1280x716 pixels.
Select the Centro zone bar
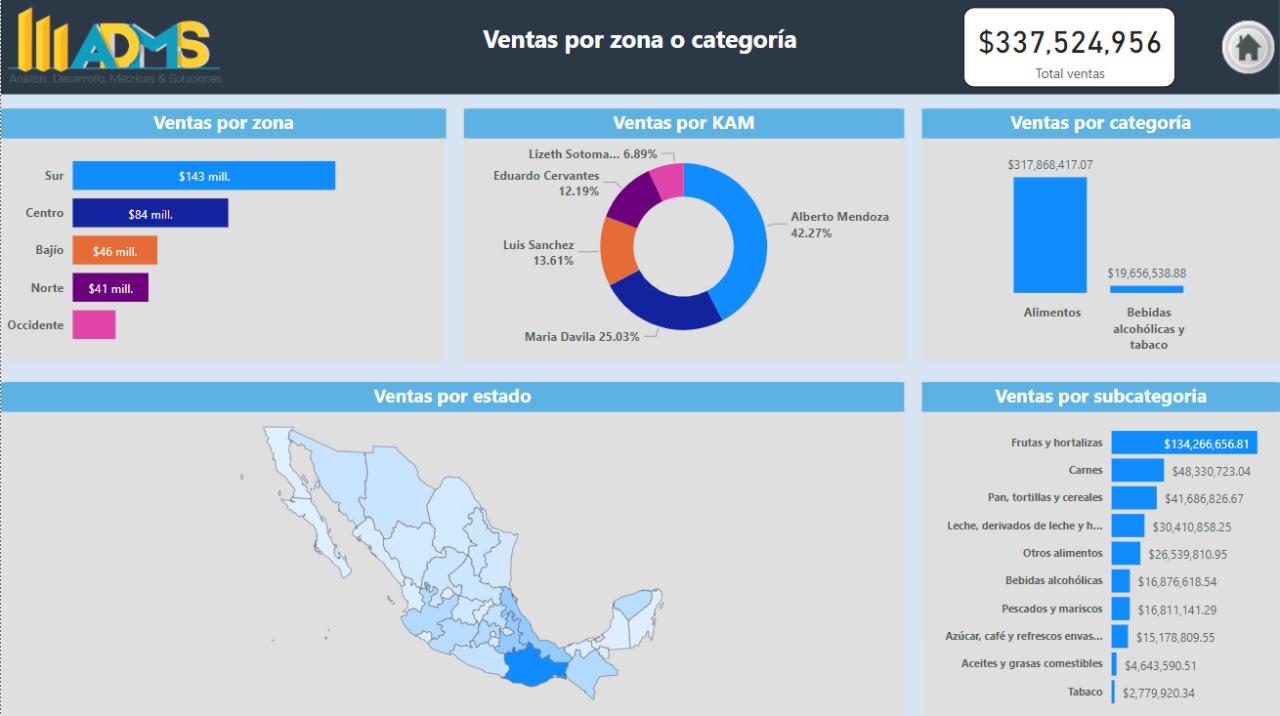tap(150, 213)
